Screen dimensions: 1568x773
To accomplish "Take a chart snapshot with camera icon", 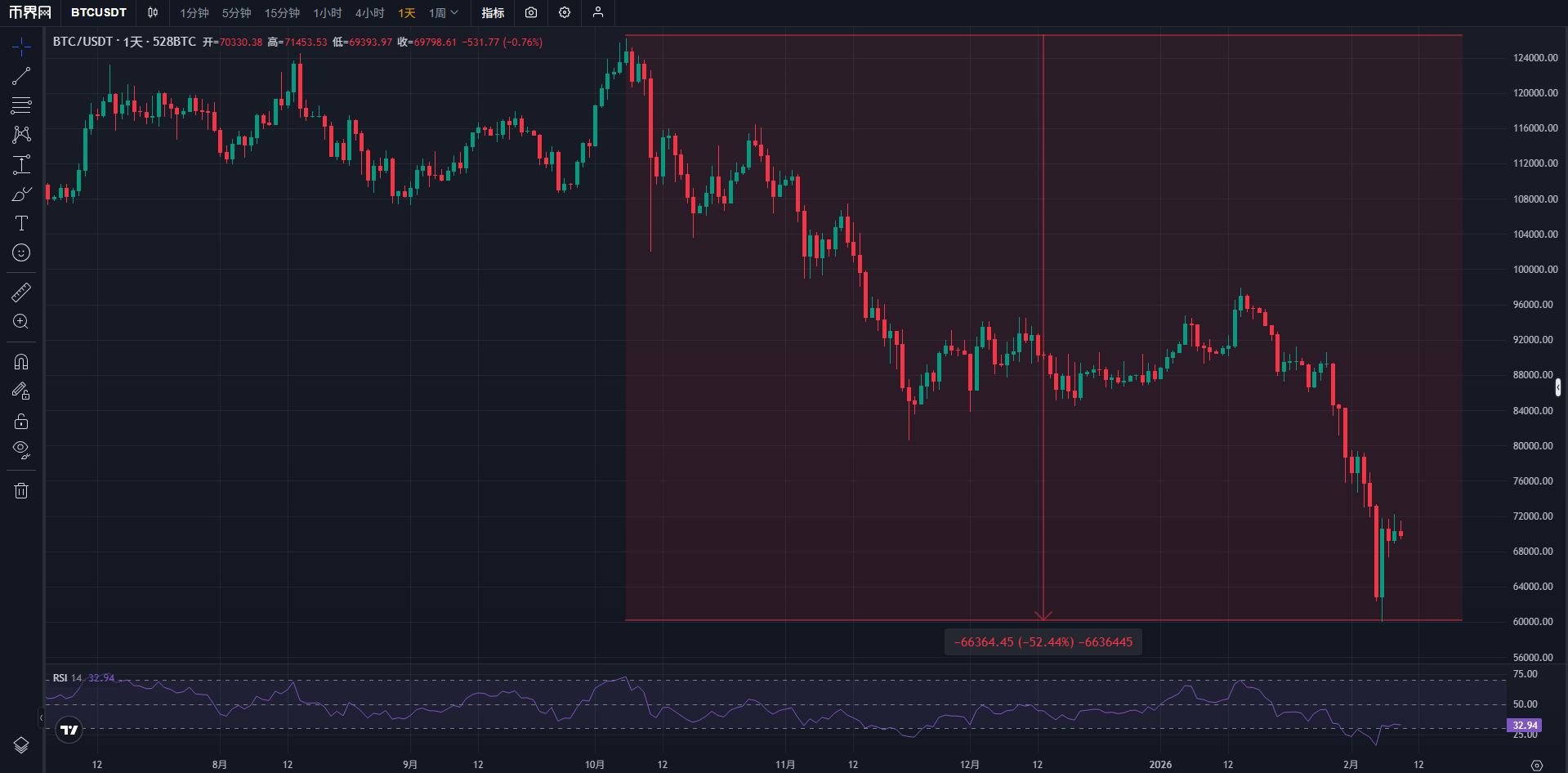I will (x=531, y=12).
